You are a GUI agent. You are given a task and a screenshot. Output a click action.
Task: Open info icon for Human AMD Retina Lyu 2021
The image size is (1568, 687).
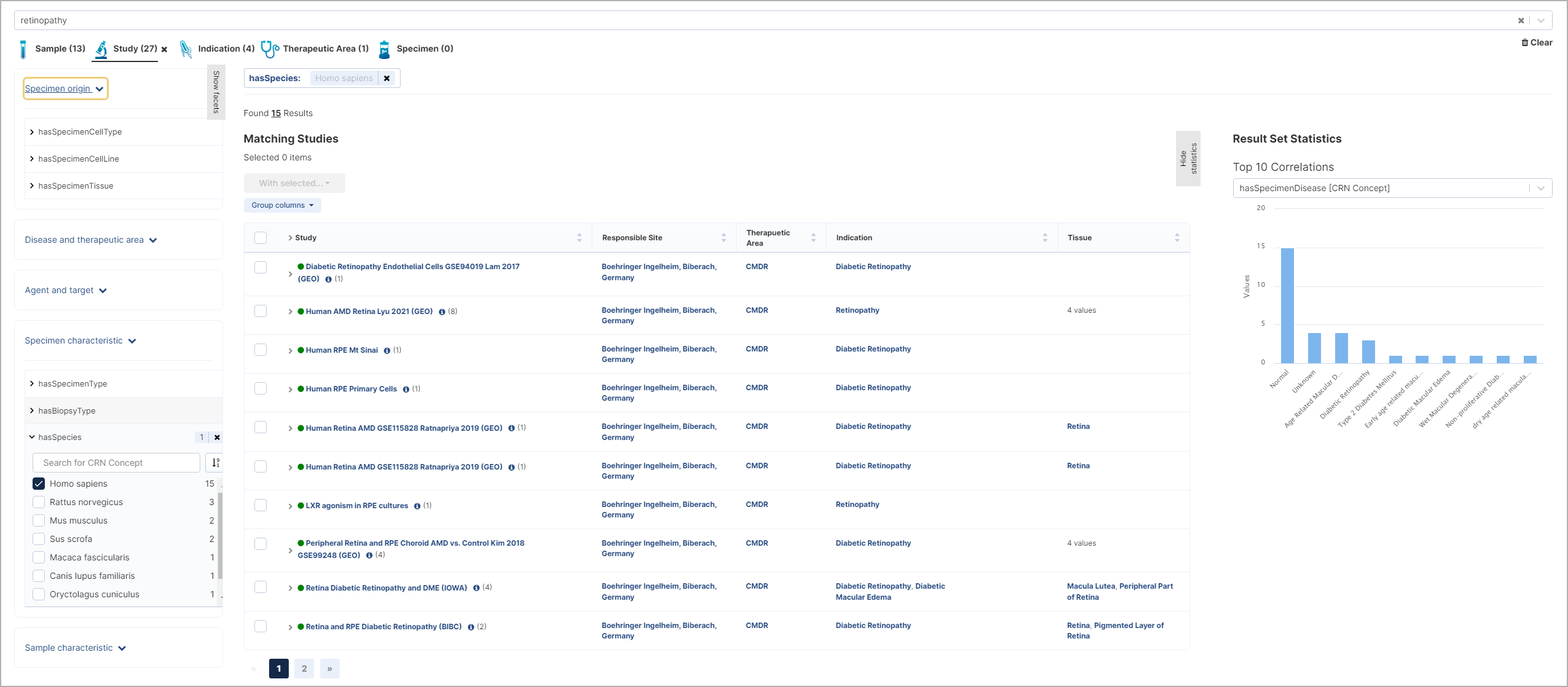(442, 312)
